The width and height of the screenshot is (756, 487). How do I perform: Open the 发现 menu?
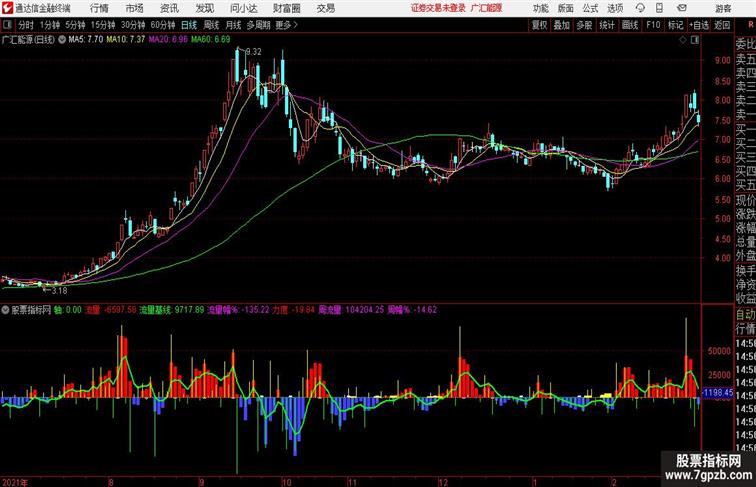[x=204, y=8]
